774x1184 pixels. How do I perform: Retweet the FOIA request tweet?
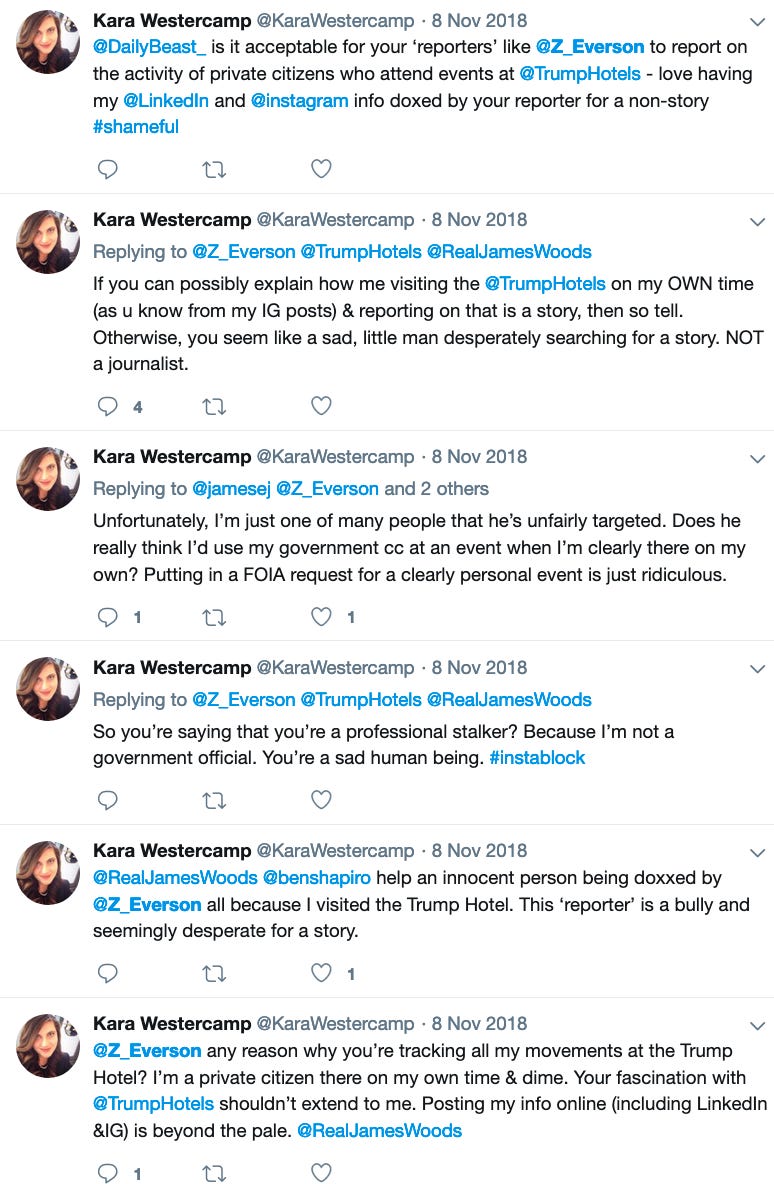pyautogui.click(x=214, y=618)
